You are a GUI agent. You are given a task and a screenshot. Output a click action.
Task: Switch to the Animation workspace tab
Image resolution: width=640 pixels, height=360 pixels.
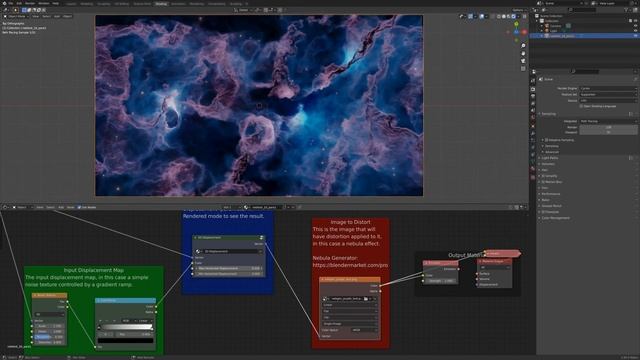pyautogui.click(x=178, y=4)
